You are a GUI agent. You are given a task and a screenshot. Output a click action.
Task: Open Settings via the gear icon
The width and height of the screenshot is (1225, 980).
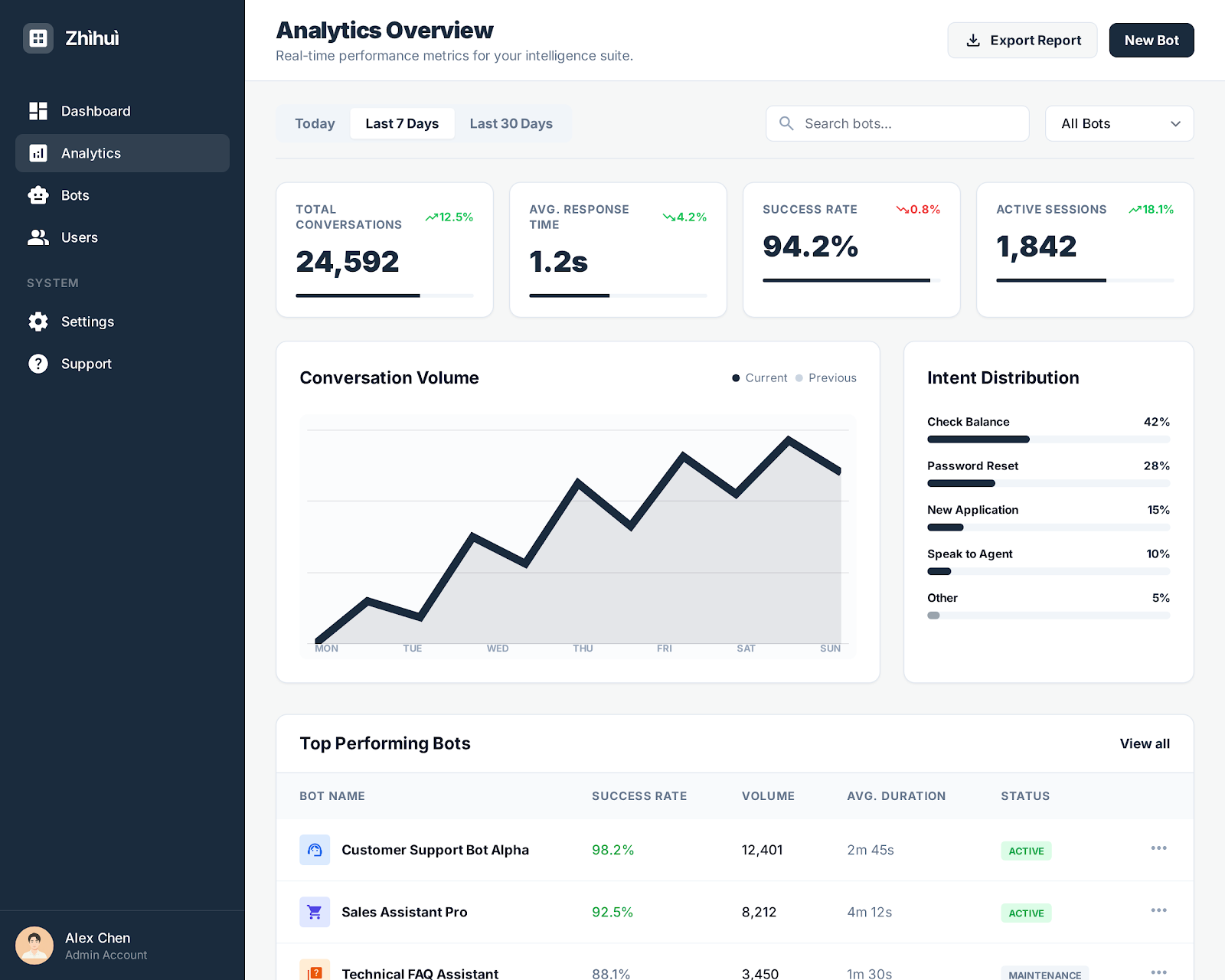tap(38, 322)
